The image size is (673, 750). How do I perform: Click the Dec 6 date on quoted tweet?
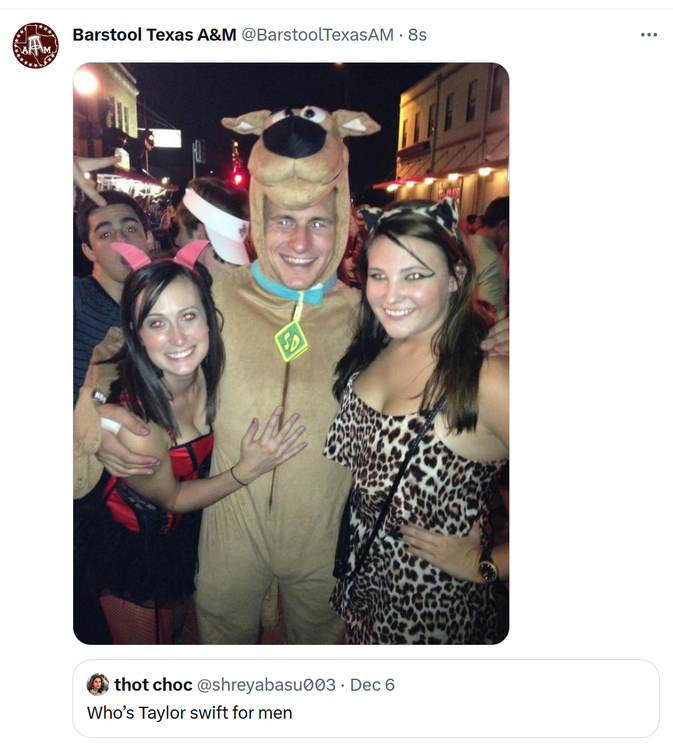(x=372, y=685)
